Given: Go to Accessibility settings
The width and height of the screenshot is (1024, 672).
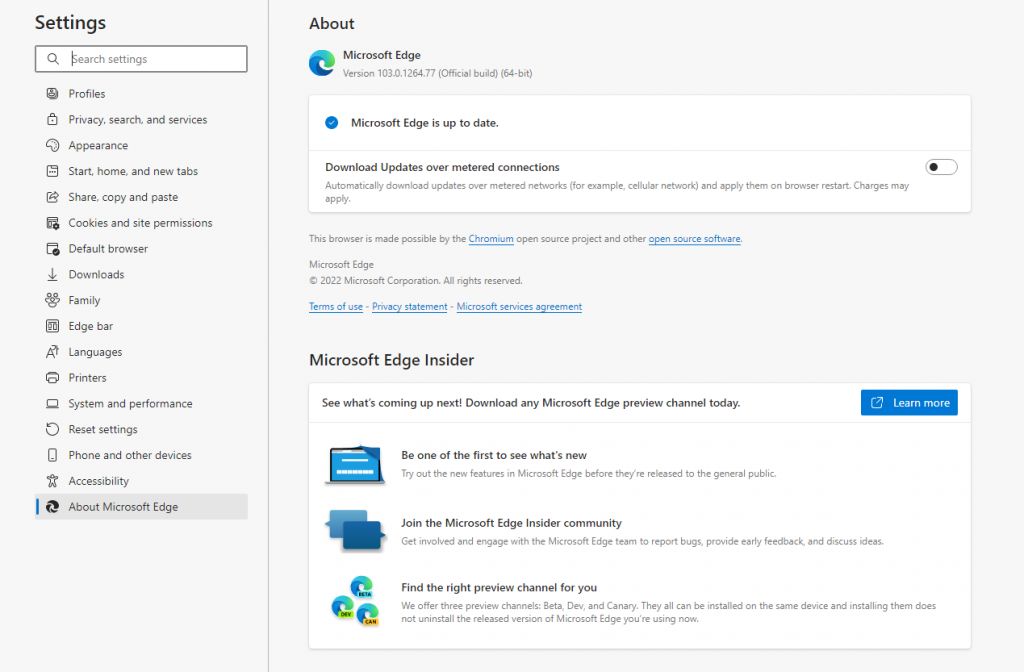Looking at the screenshot, I should coord(141,481).
